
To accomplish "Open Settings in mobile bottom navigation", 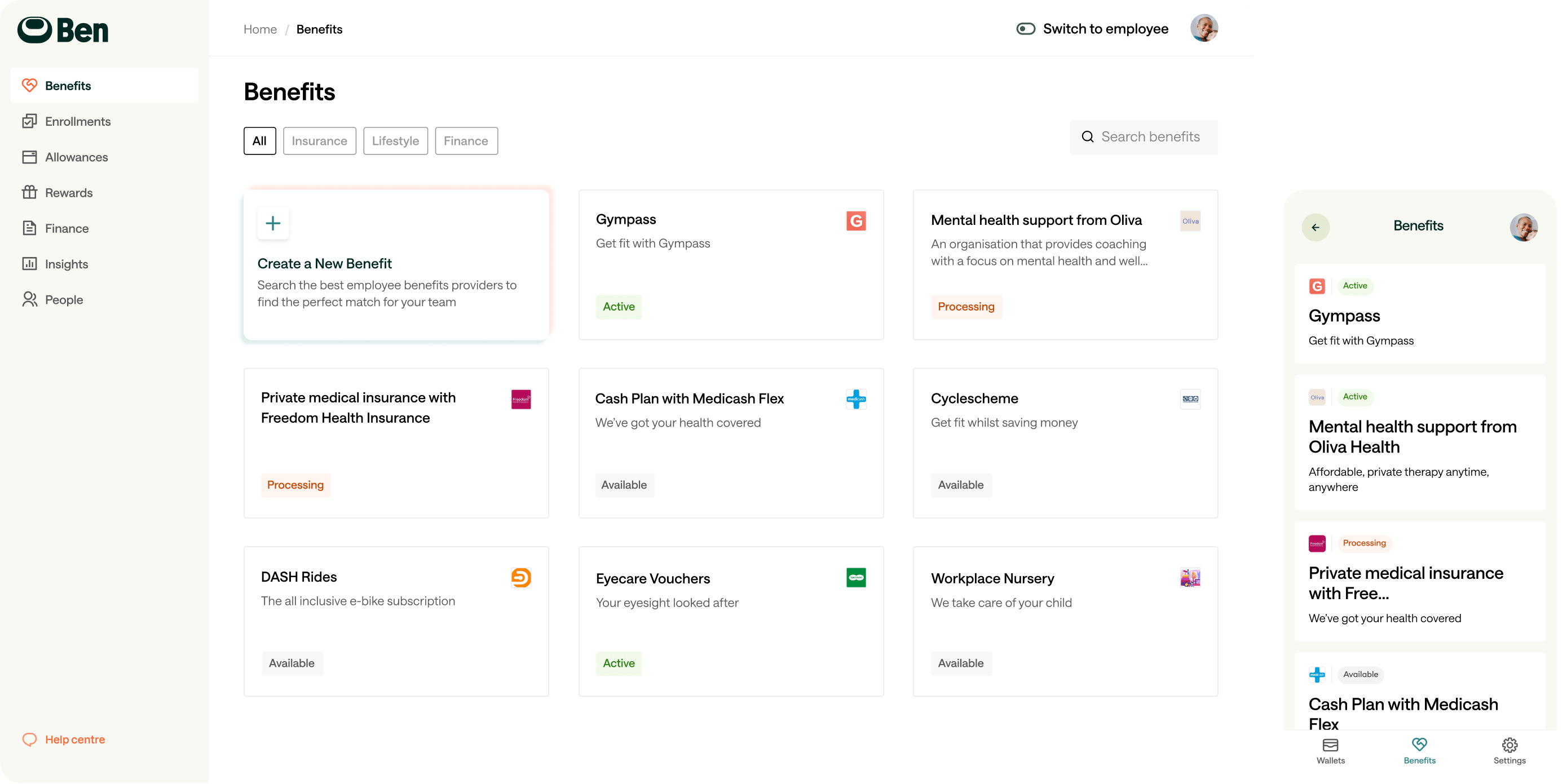I will point(1510,752).
